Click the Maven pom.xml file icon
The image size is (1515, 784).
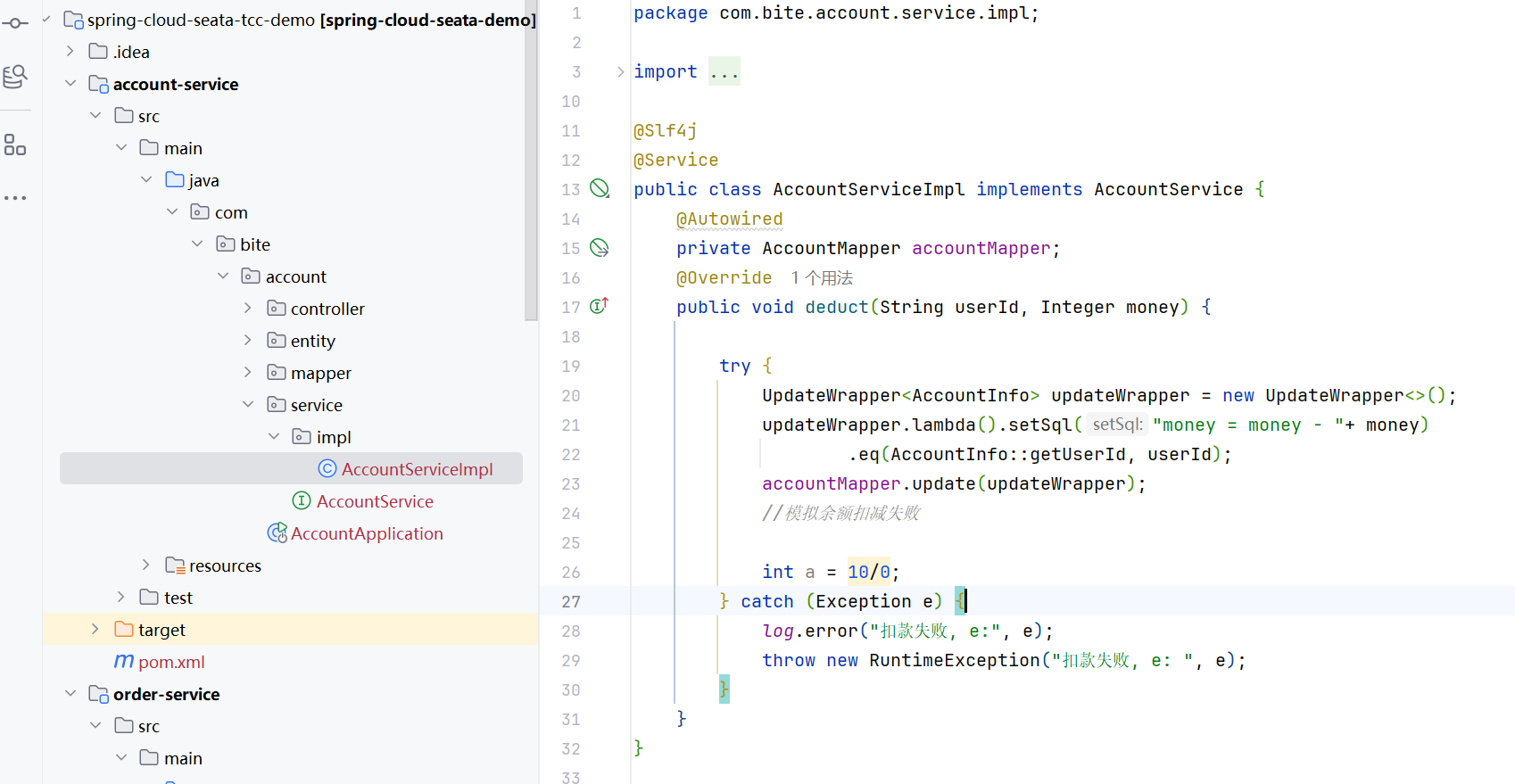point(124,661)
